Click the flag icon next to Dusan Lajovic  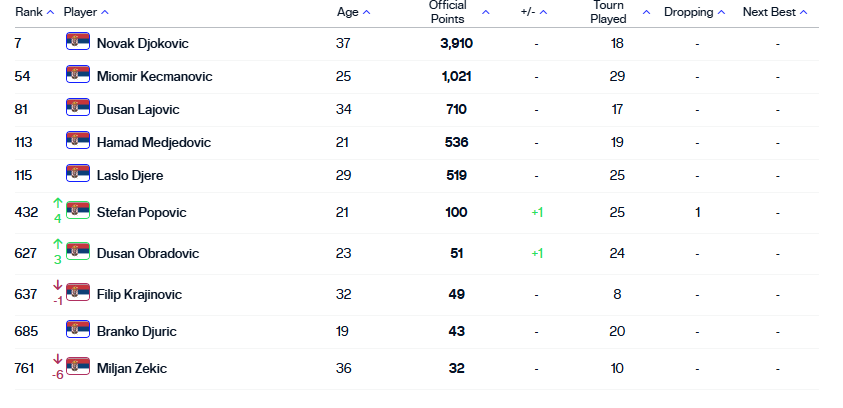(x=78, y=109)
